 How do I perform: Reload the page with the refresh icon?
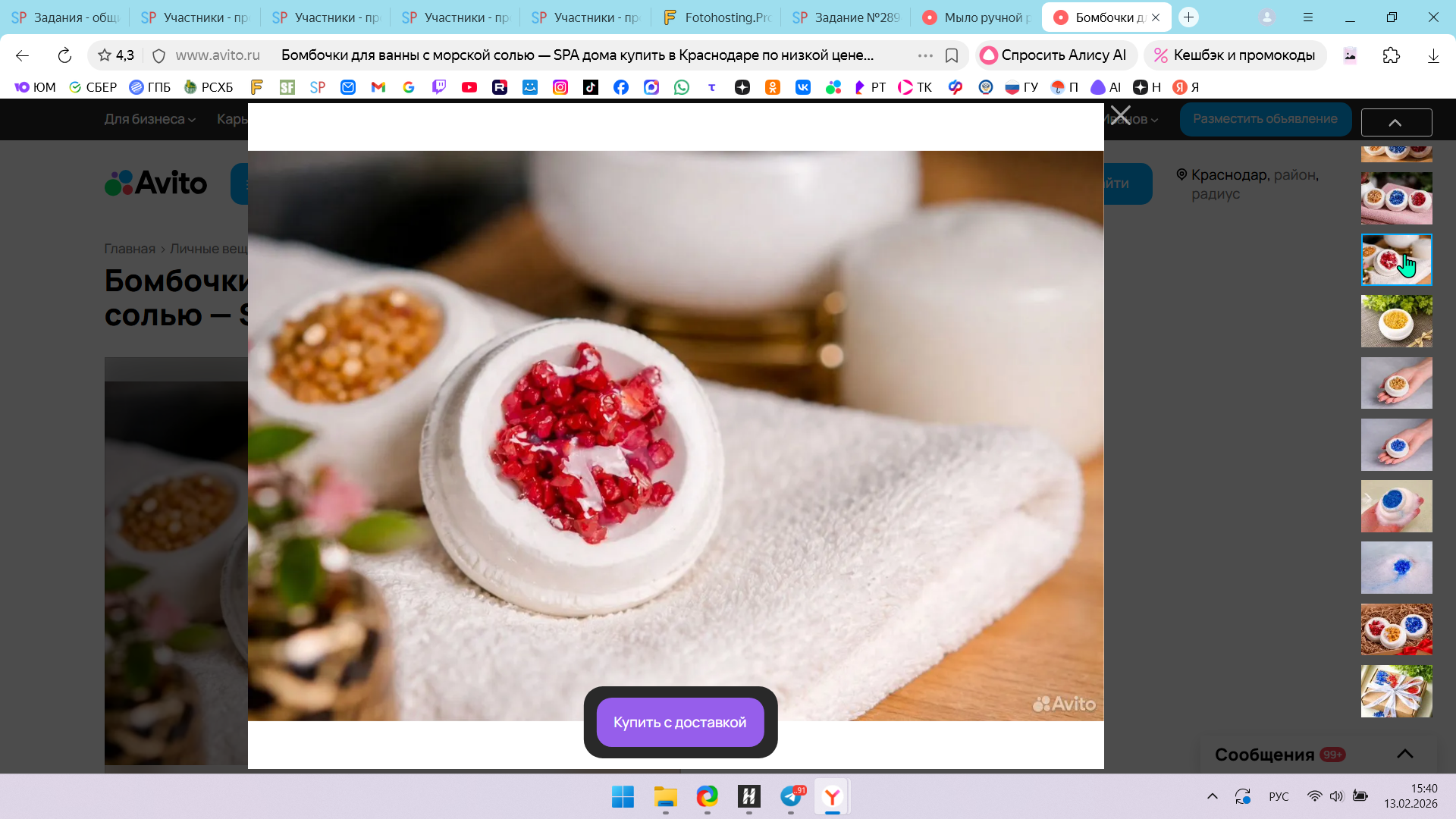coord(64,55)
